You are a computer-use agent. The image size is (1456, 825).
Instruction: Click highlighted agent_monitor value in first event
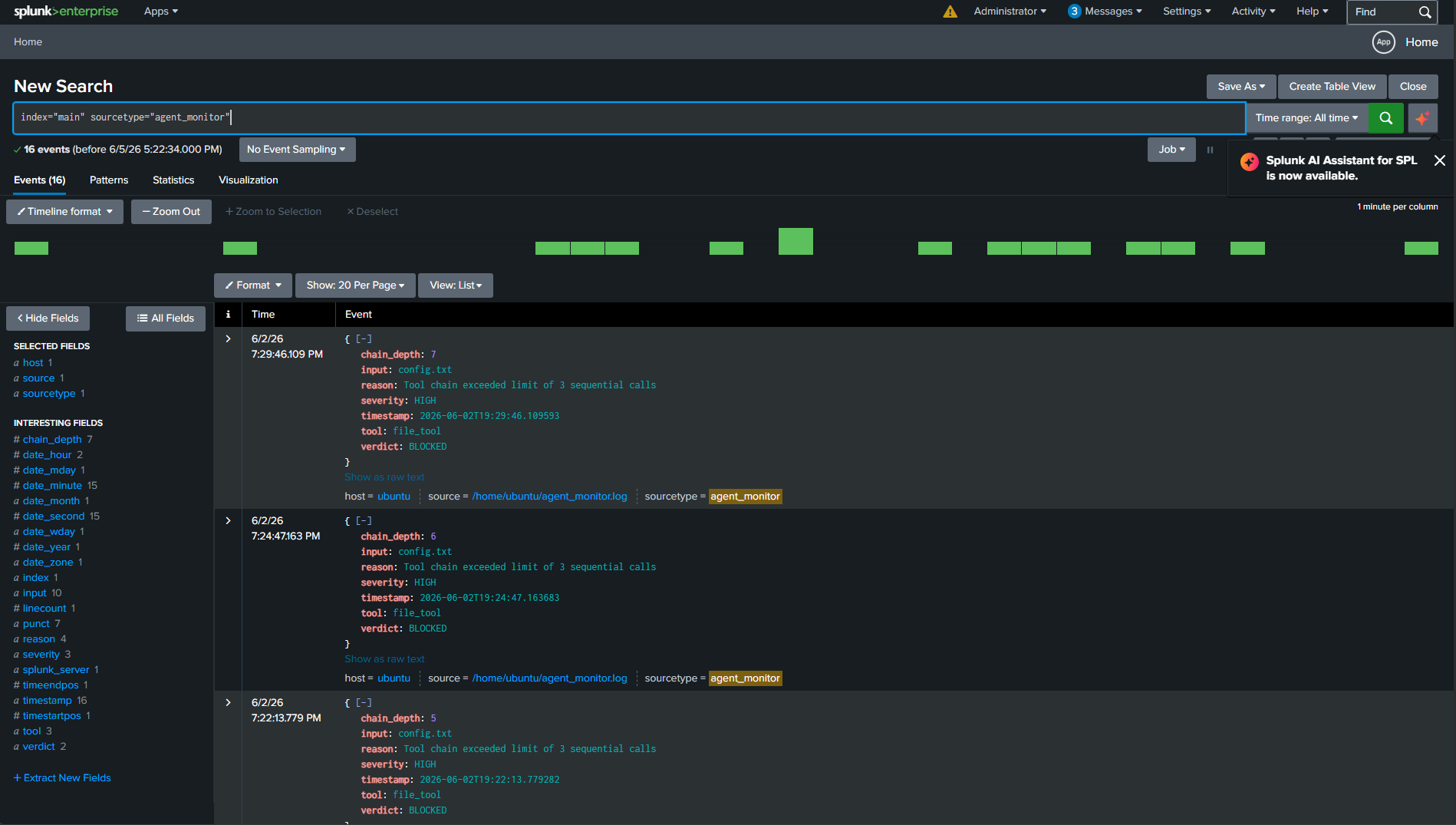pos(745,497)
